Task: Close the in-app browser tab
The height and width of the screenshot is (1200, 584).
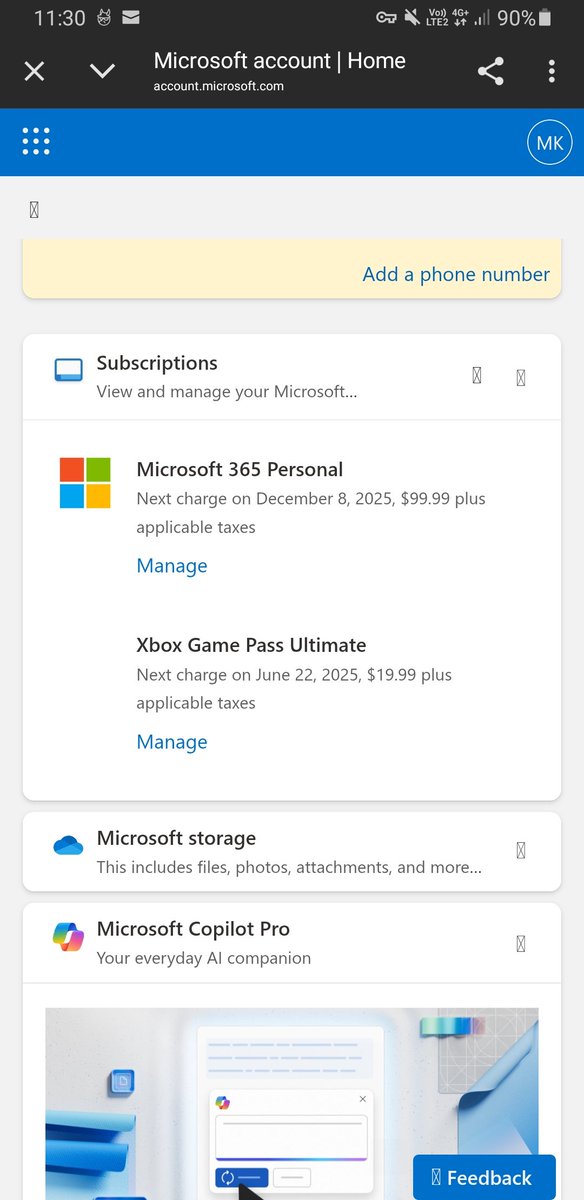Action: coord(34,71)
